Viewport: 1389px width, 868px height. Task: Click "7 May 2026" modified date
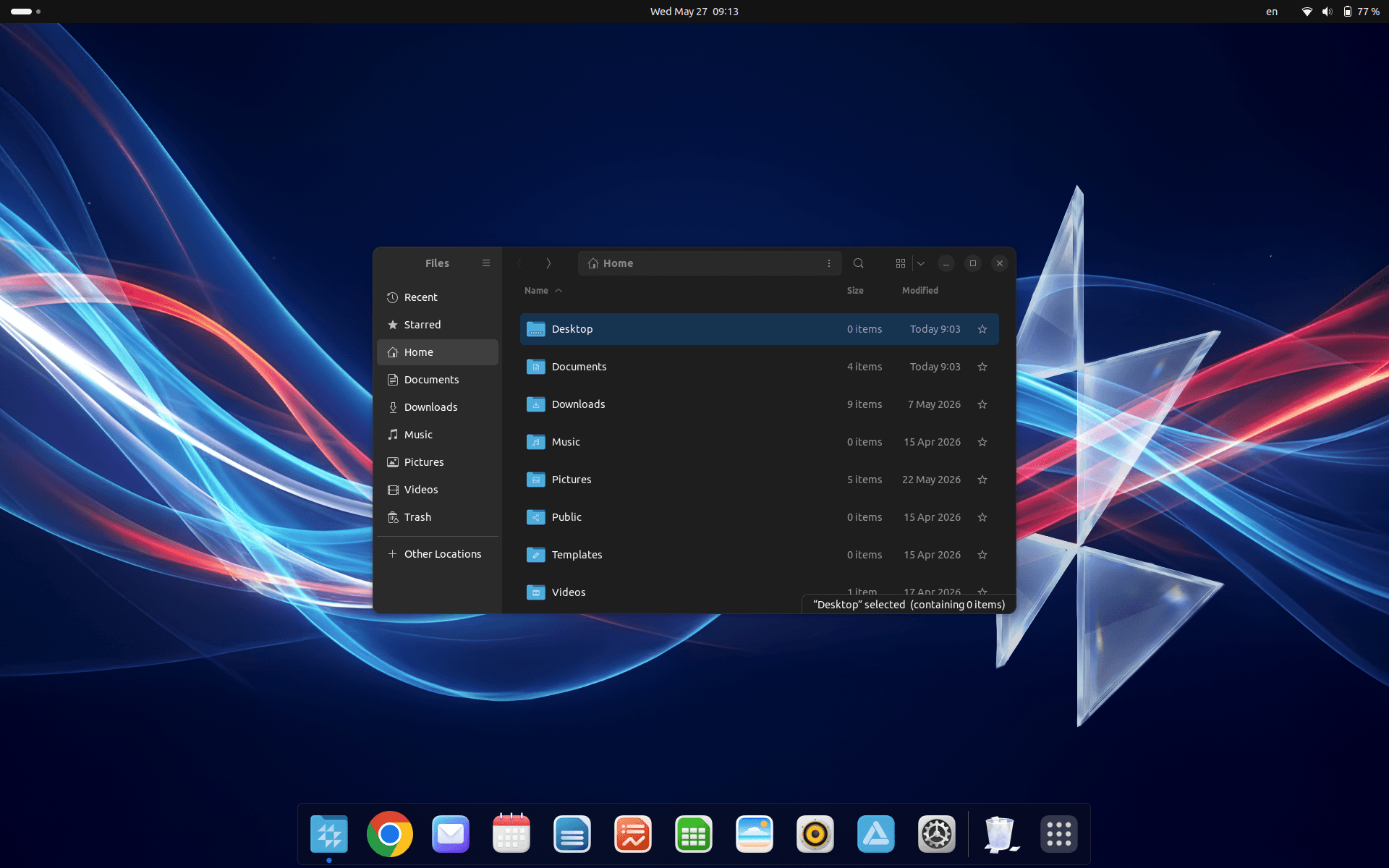tap(935, 404)
